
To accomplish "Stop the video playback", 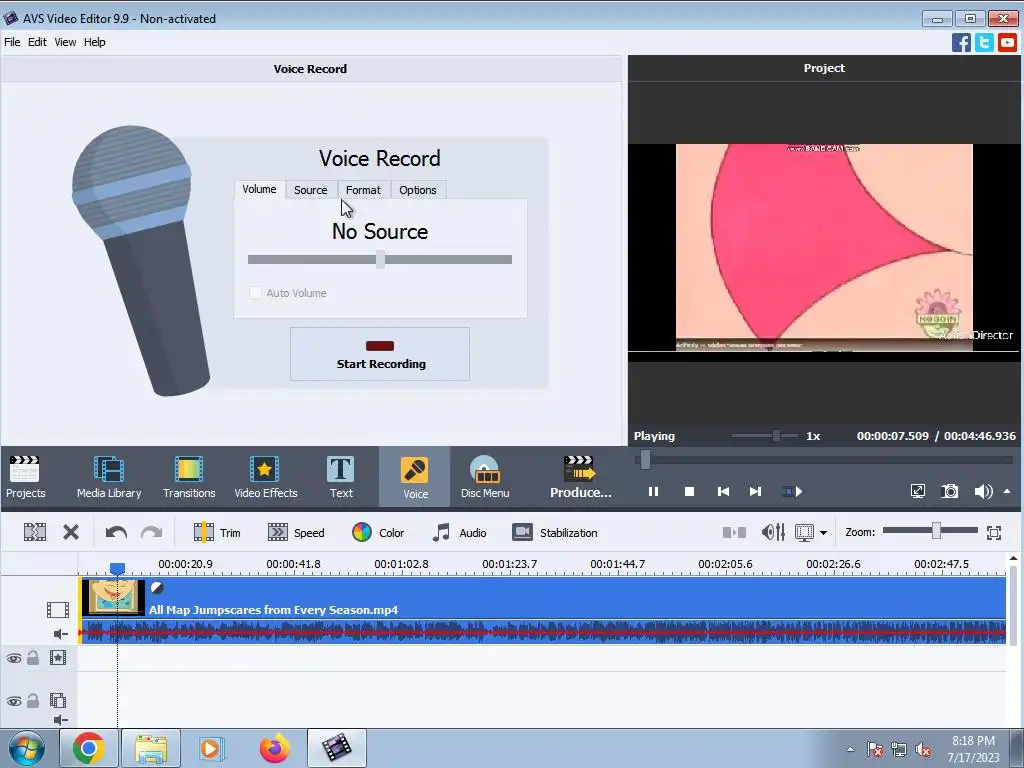I will click(689, 492).
